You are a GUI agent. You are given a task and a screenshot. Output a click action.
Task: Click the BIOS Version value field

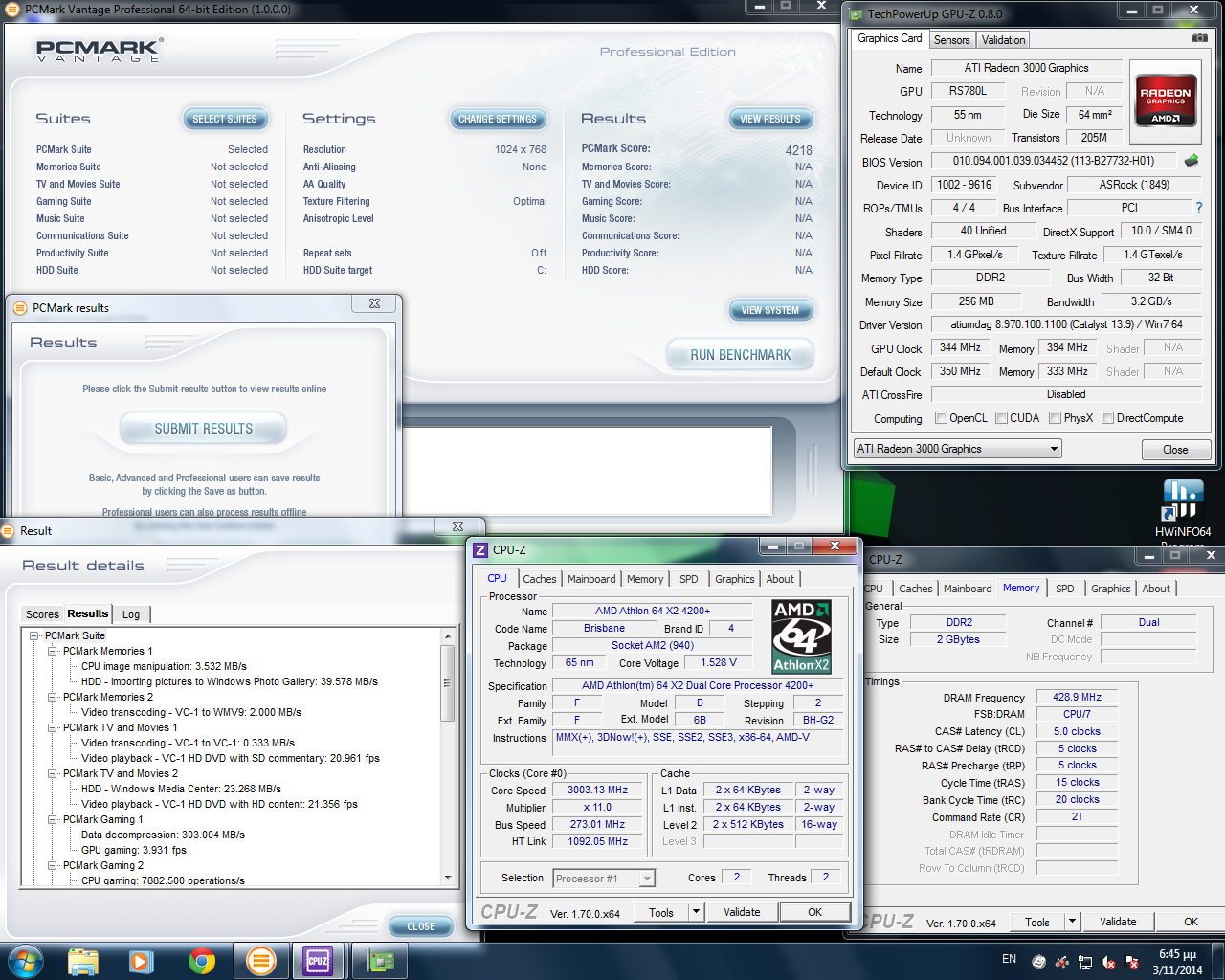point(1053,161)
